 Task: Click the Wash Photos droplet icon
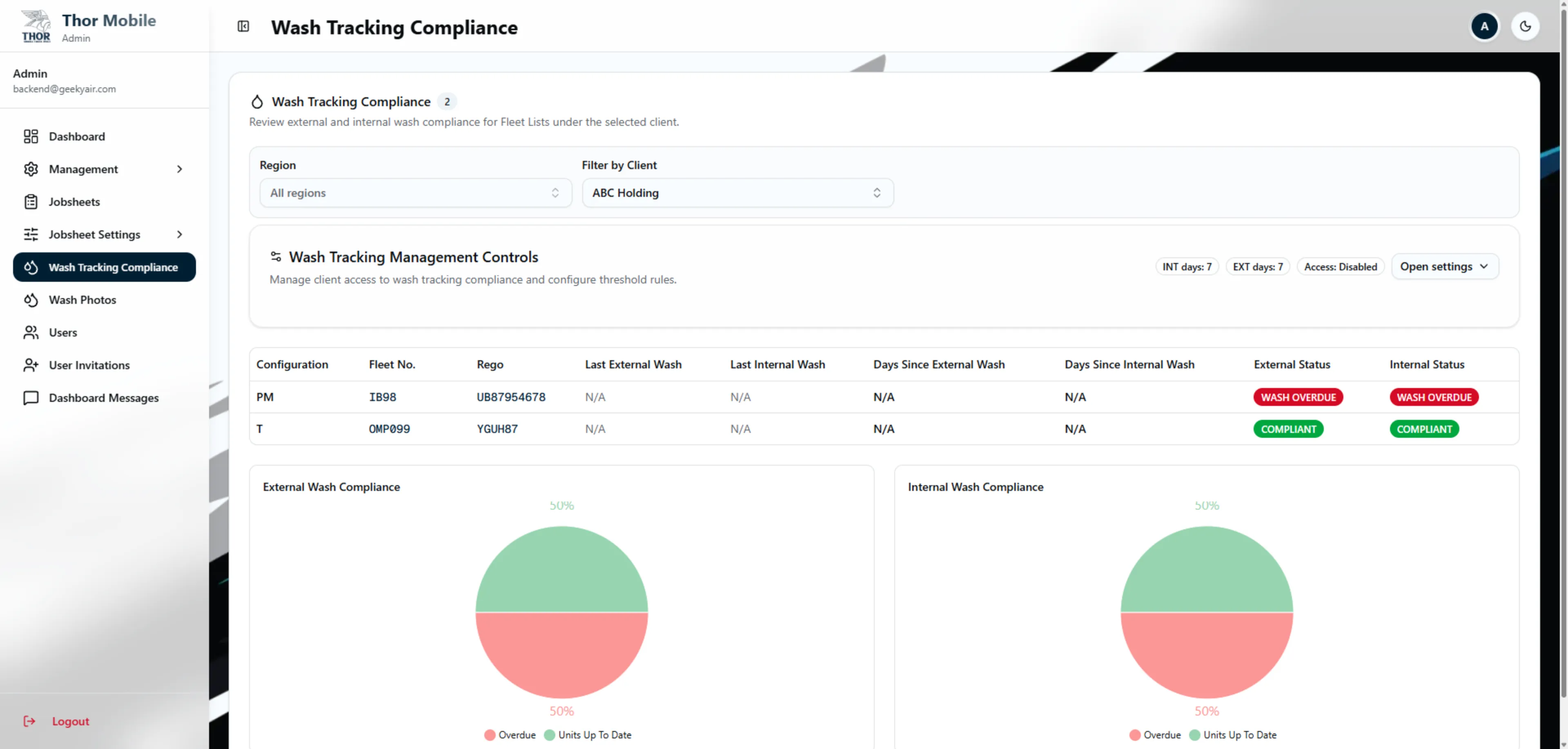coord(31,300)
